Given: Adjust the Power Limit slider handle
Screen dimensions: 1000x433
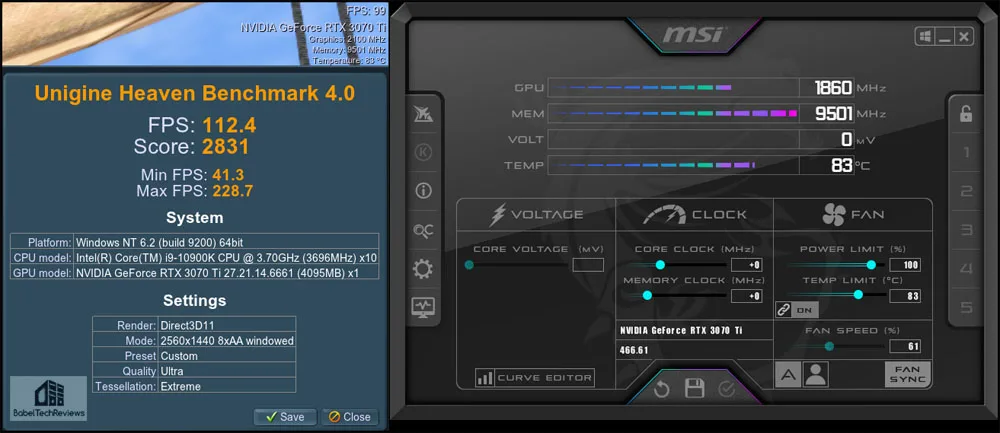Looking at the screenshot, I should [871, 265].
